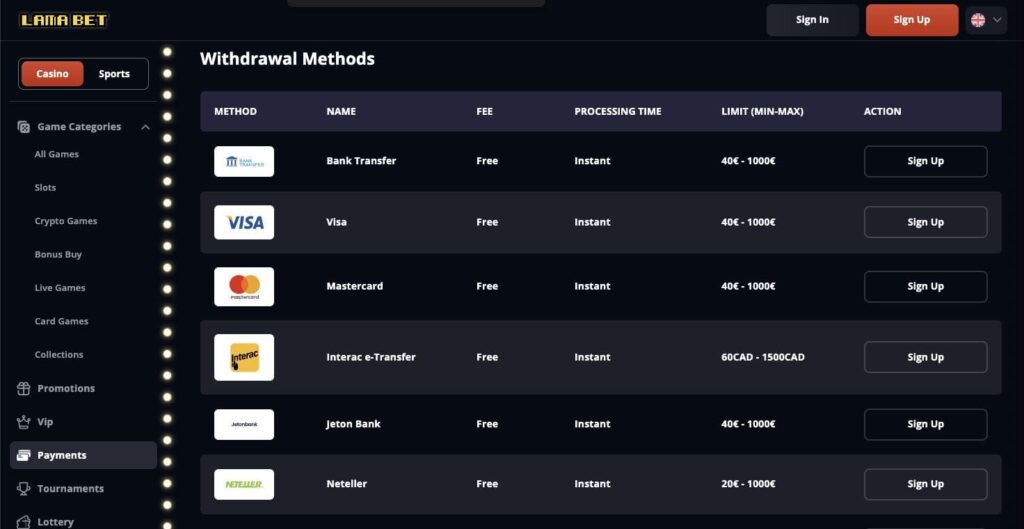This screenshot has height=529, width=1024.
Task: Open All Games category
Action: tap(56, 154)
